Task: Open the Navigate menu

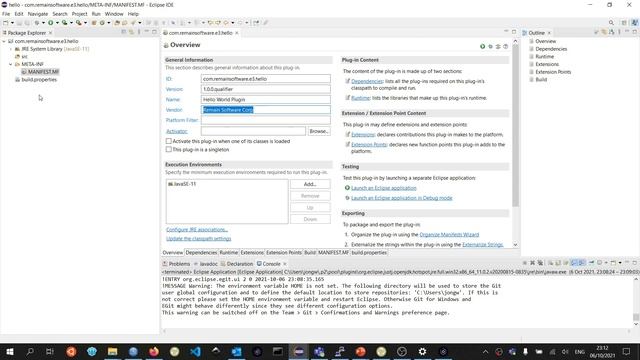Action: click(x=38, y=14)
